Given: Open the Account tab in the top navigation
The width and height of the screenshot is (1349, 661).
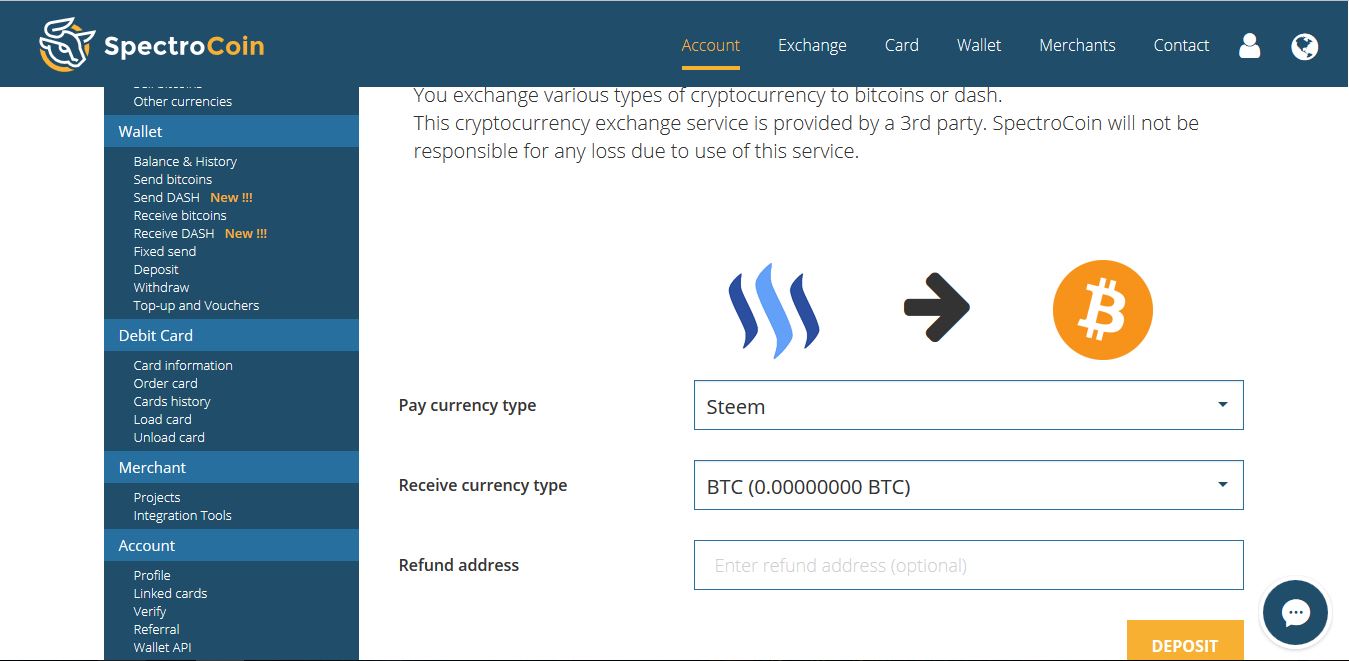Looking at the screenshot, I should 711,45.
